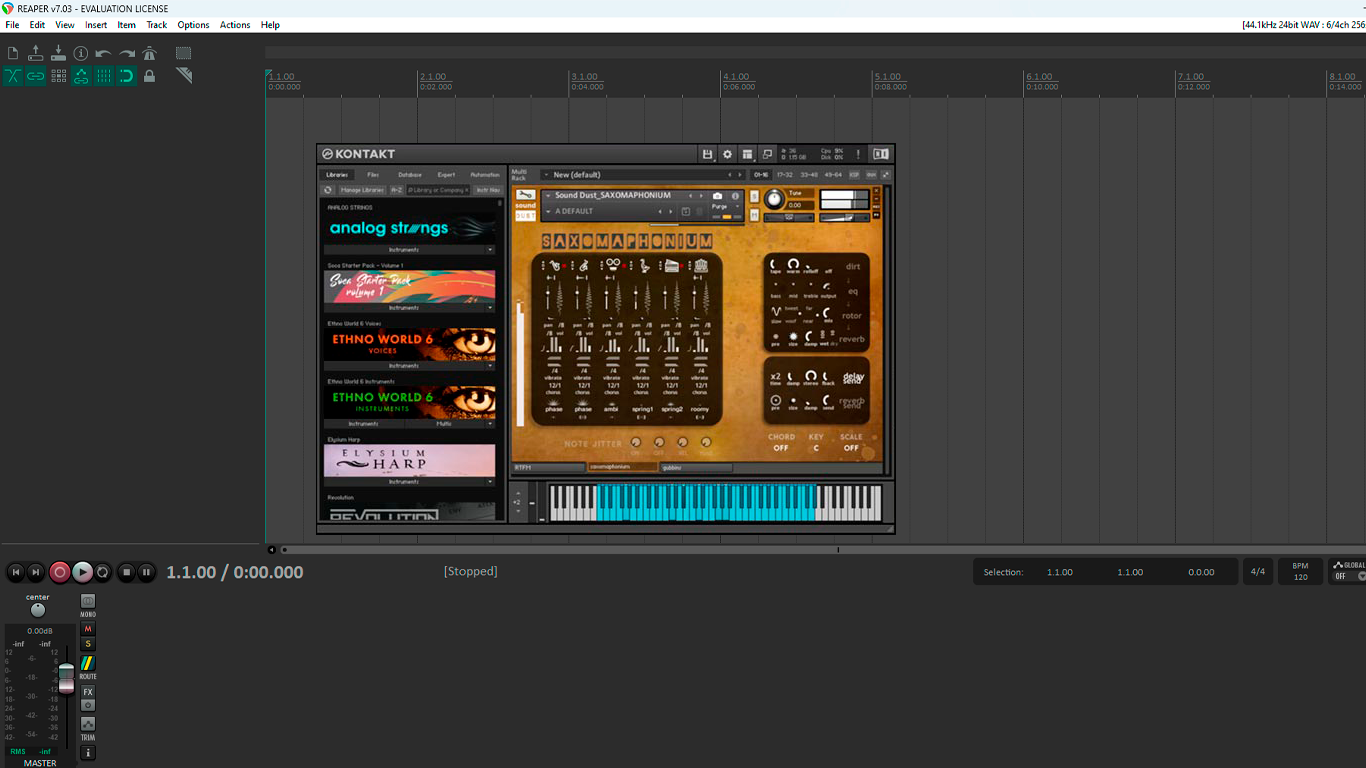The image size is (1366, 768).
Task: Open the Options menu
Action: tap(193, 25)
